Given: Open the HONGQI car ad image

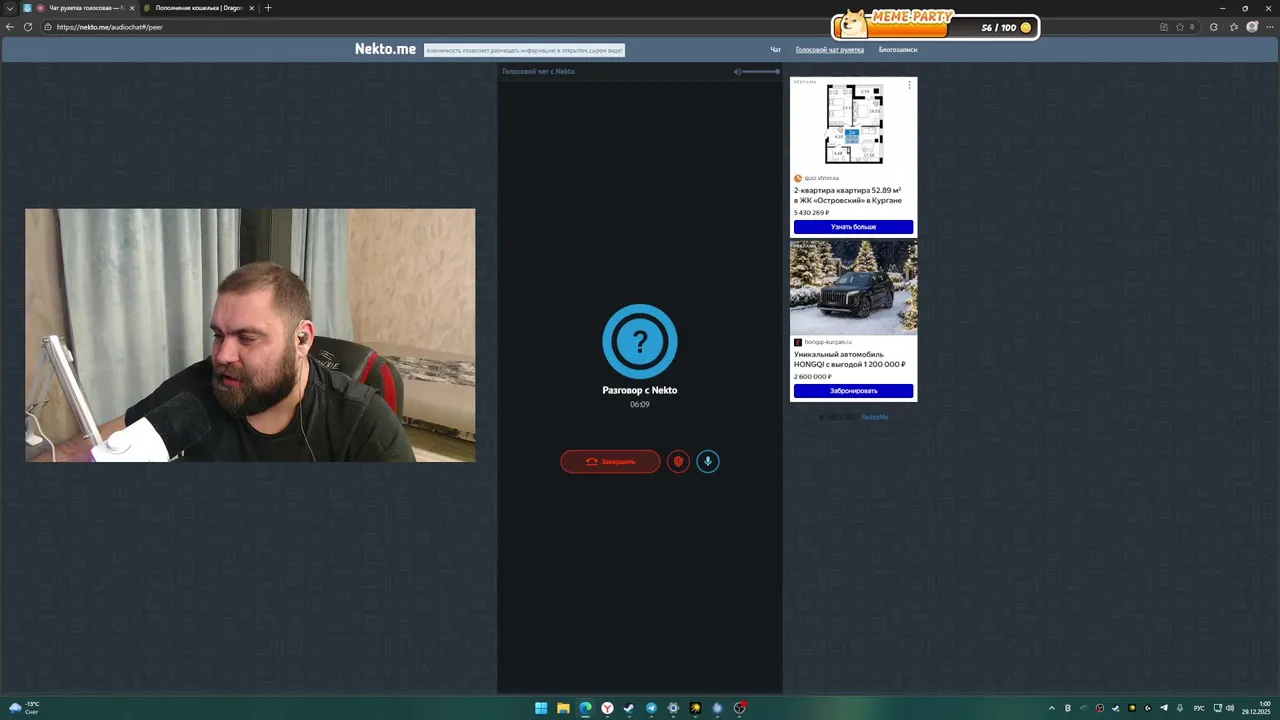Looking at the screenshot, I should [x=853, y=287].
